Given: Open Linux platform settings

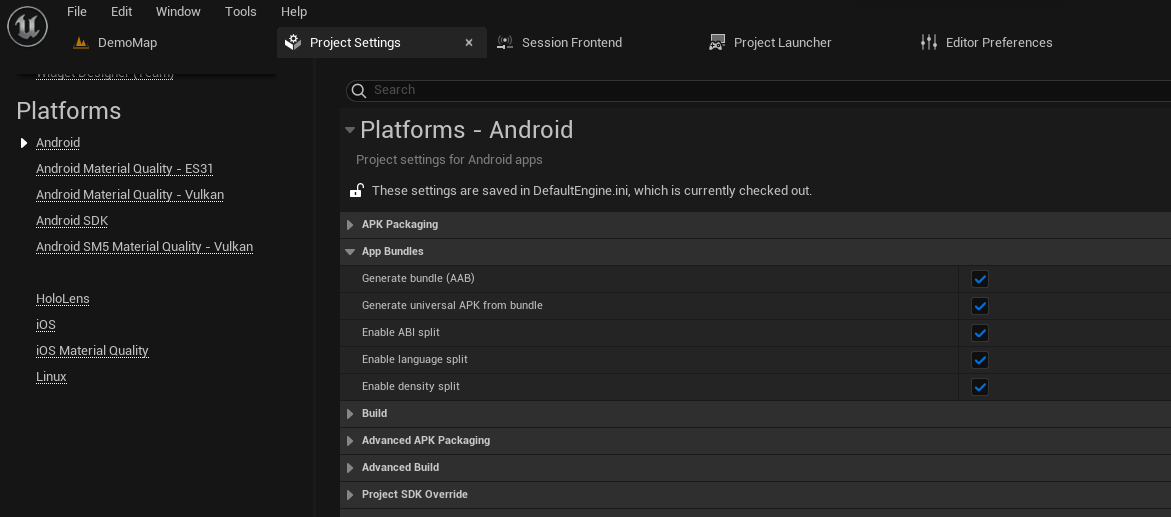Looking at the screenshot, I should click(x=52, y=377).
